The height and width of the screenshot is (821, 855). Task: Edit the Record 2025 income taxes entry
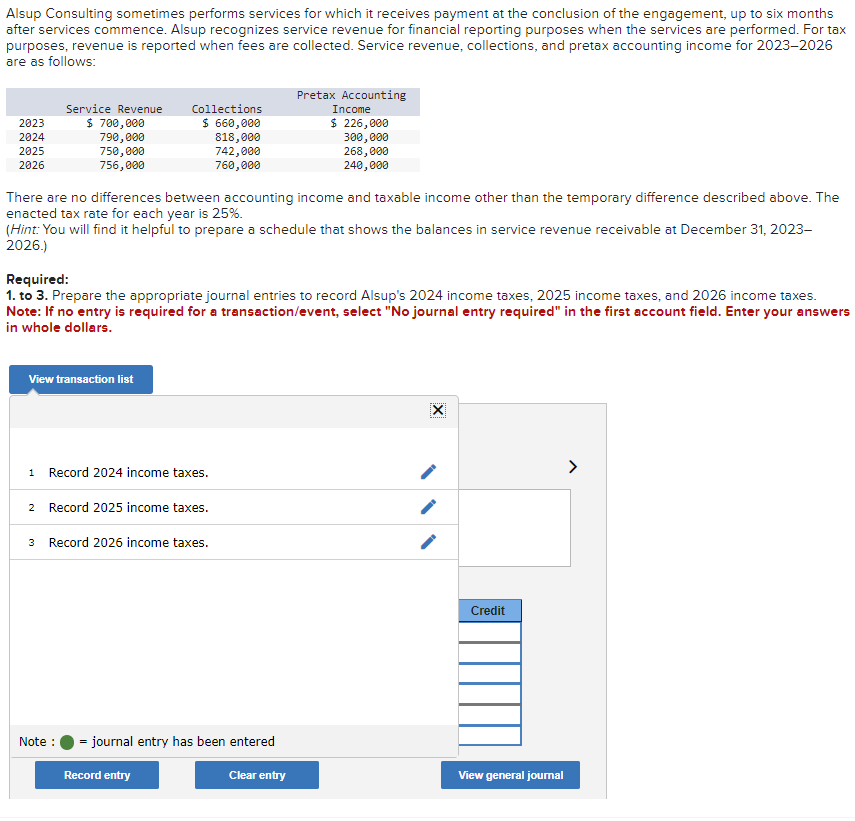point(428,507)
